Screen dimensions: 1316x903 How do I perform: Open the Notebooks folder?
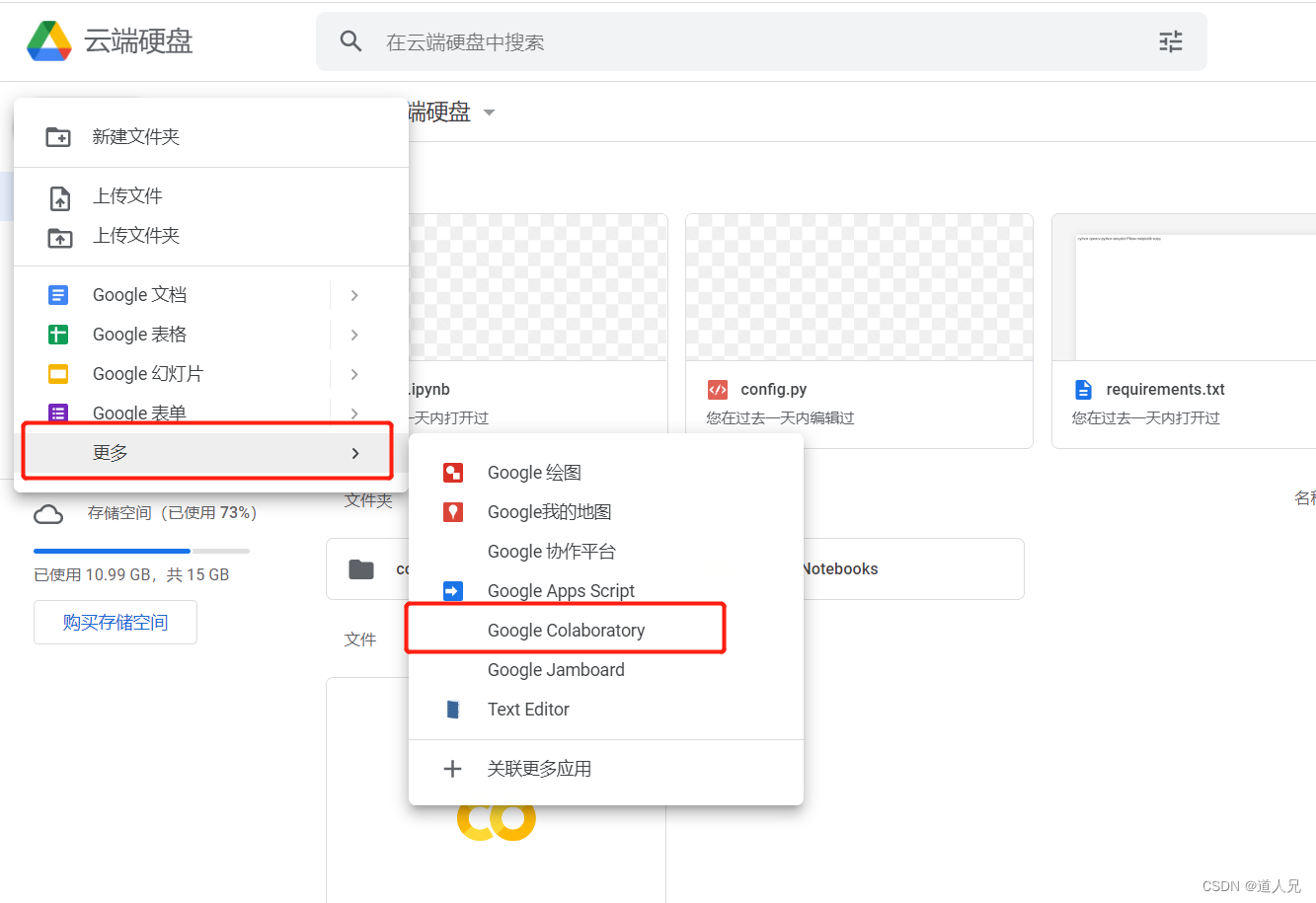pos(913,569)
